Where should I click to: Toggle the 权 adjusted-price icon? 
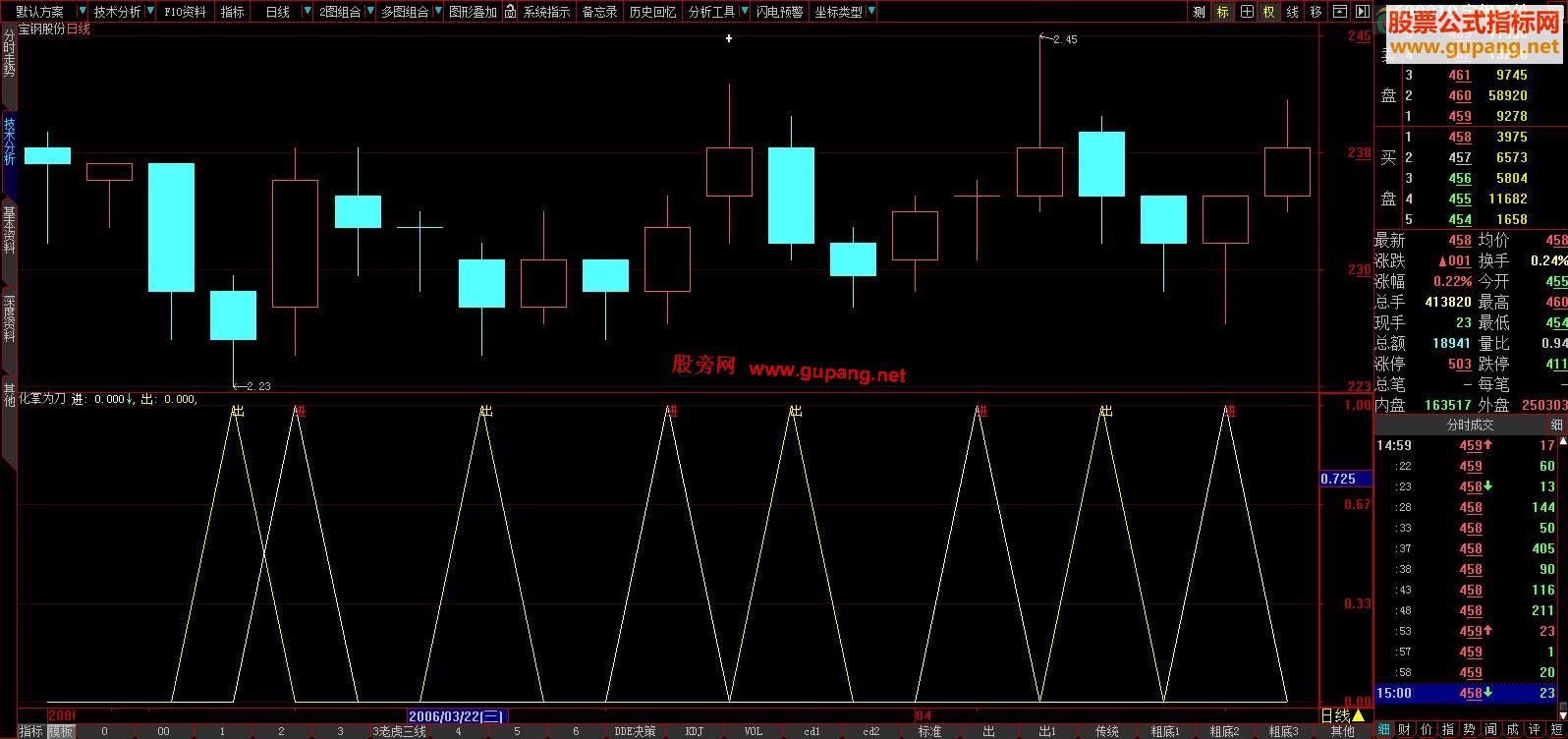tap(1269, 12)
